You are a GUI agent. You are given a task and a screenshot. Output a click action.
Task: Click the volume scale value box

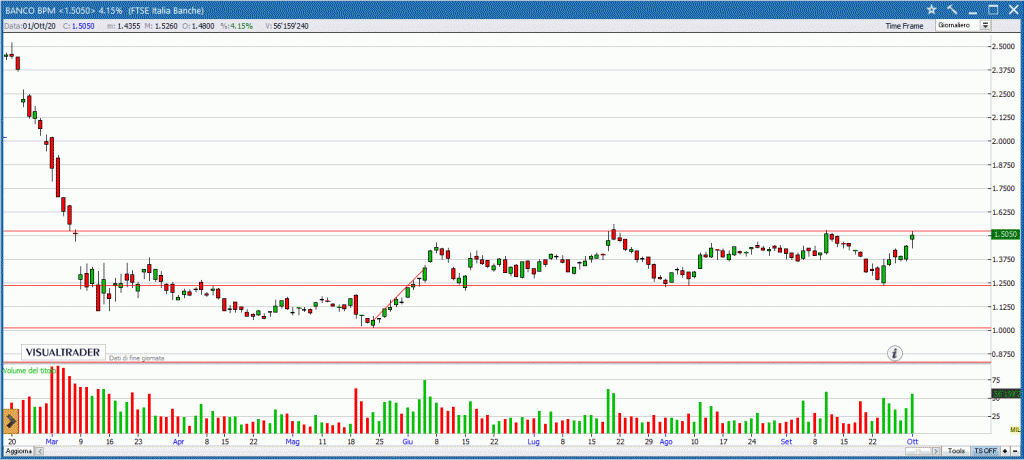tap(1005, 394)
